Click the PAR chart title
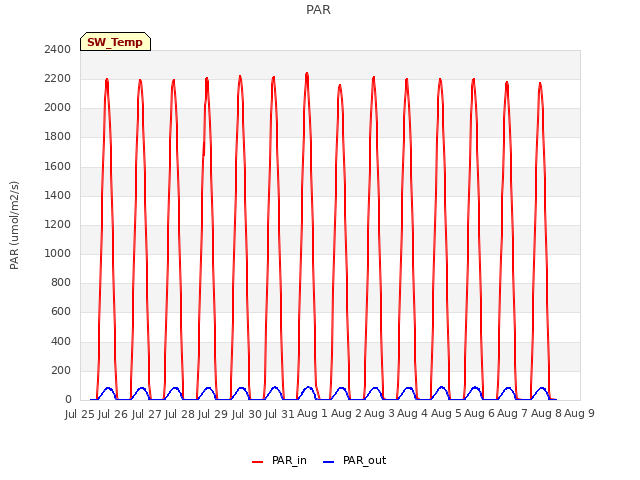Viewport: 640px width, 480px height. (x=318, y=10)
